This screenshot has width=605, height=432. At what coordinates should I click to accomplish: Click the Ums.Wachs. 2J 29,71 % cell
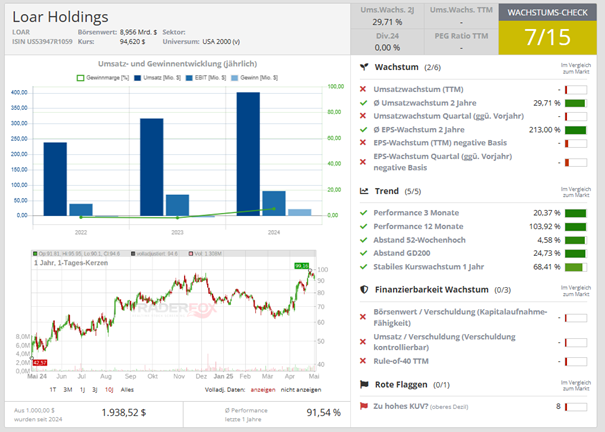[387, 16]
